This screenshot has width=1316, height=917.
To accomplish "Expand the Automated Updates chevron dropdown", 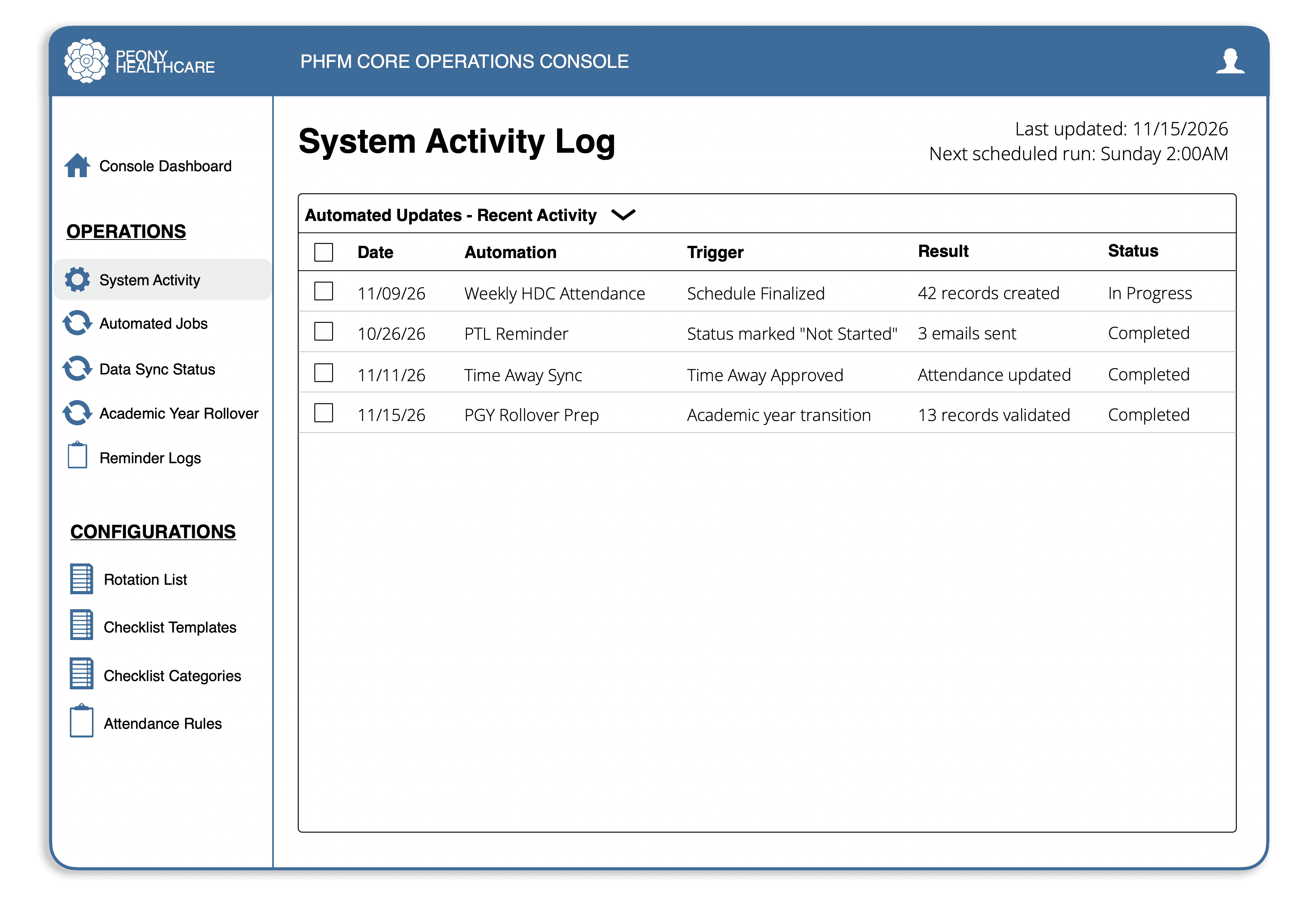I will (623, 215).
